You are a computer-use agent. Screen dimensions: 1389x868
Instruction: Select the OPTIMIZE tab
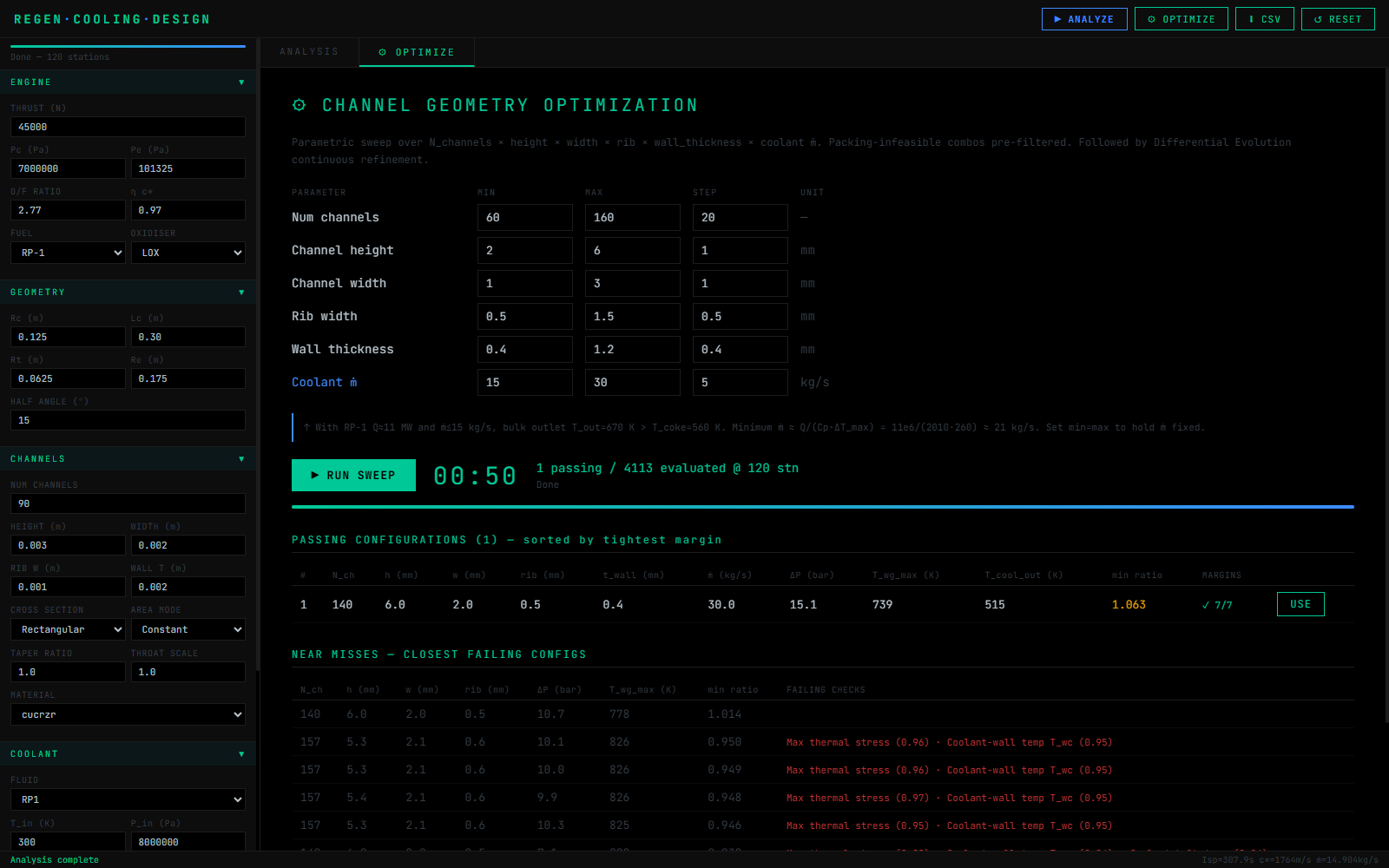[x=417, y=52]
